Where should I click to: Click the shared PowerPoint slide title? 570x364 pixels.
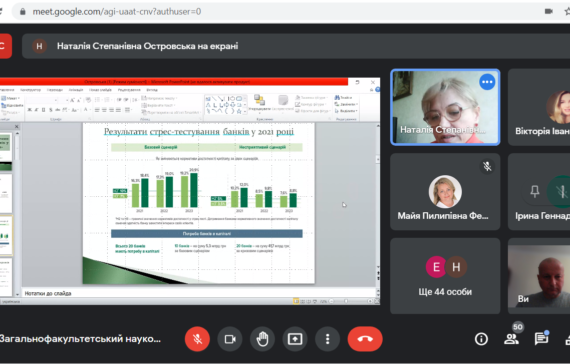coord(199,132)
